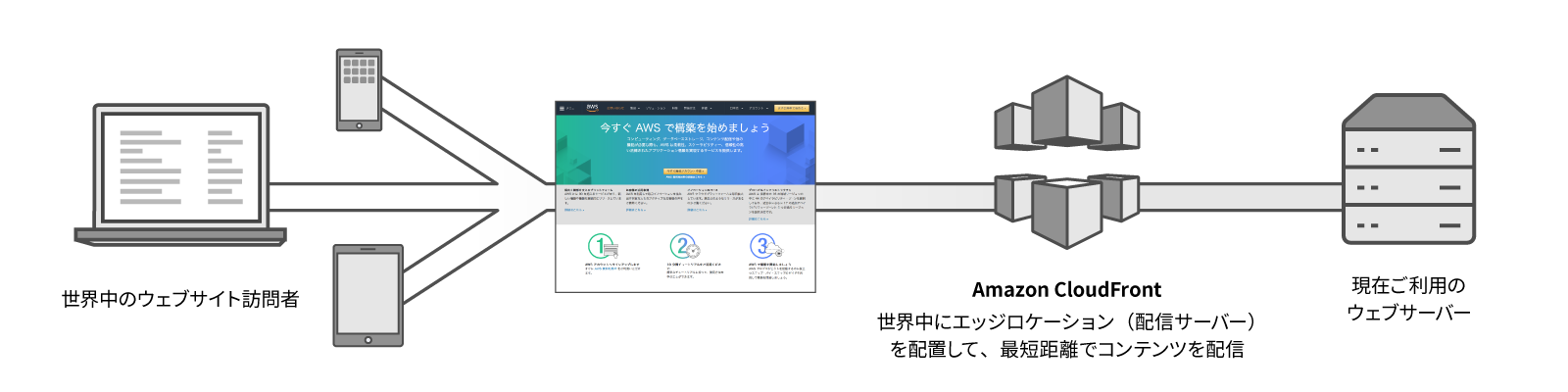Click the smartphone icon
Screen dimensions: 1568x392
[359, 89]
